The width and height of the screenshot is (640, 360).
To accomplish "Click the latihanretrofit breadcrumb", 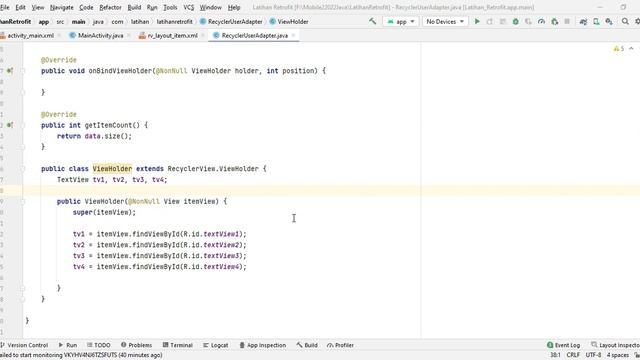I will pyautogui.click(x=174, y=22).
